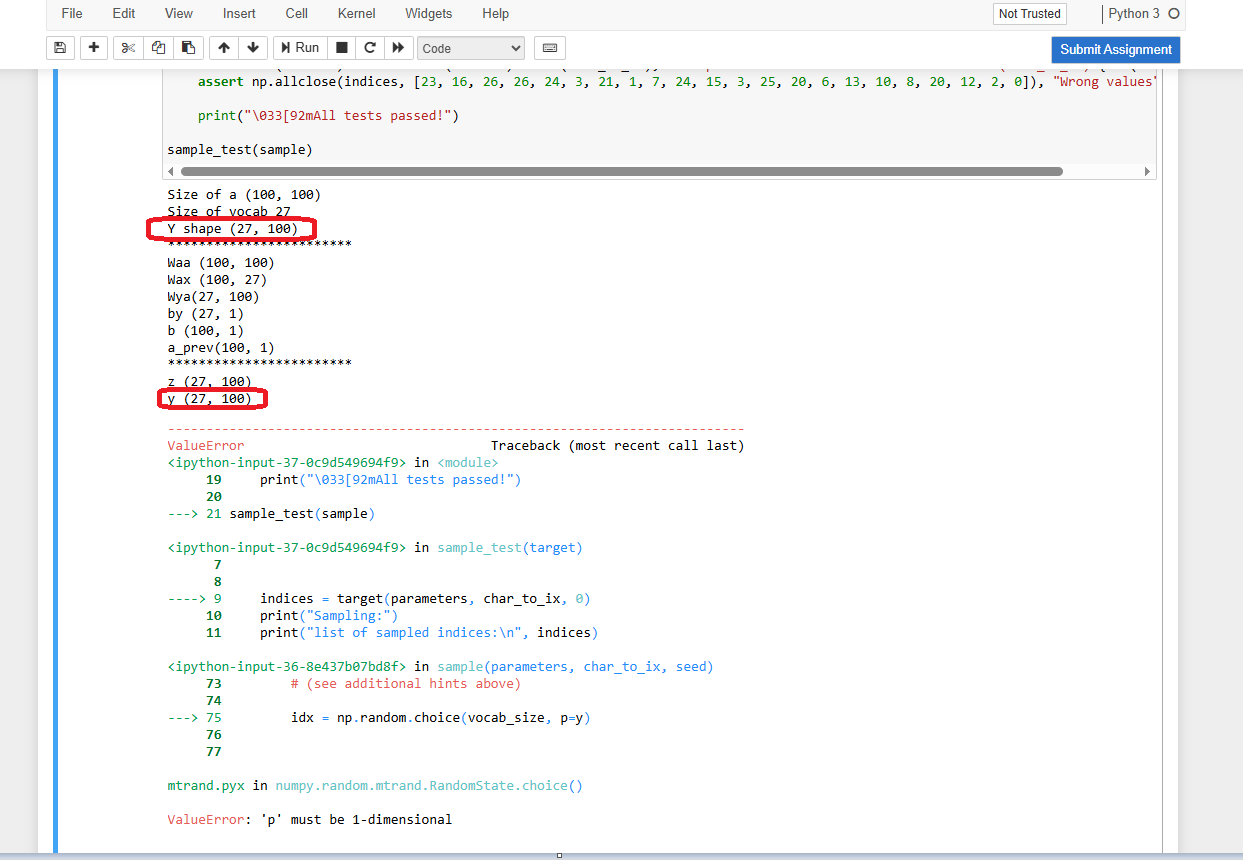Insert a new cell below with plus icon
1243x860 pixels.
coord(94,48)
